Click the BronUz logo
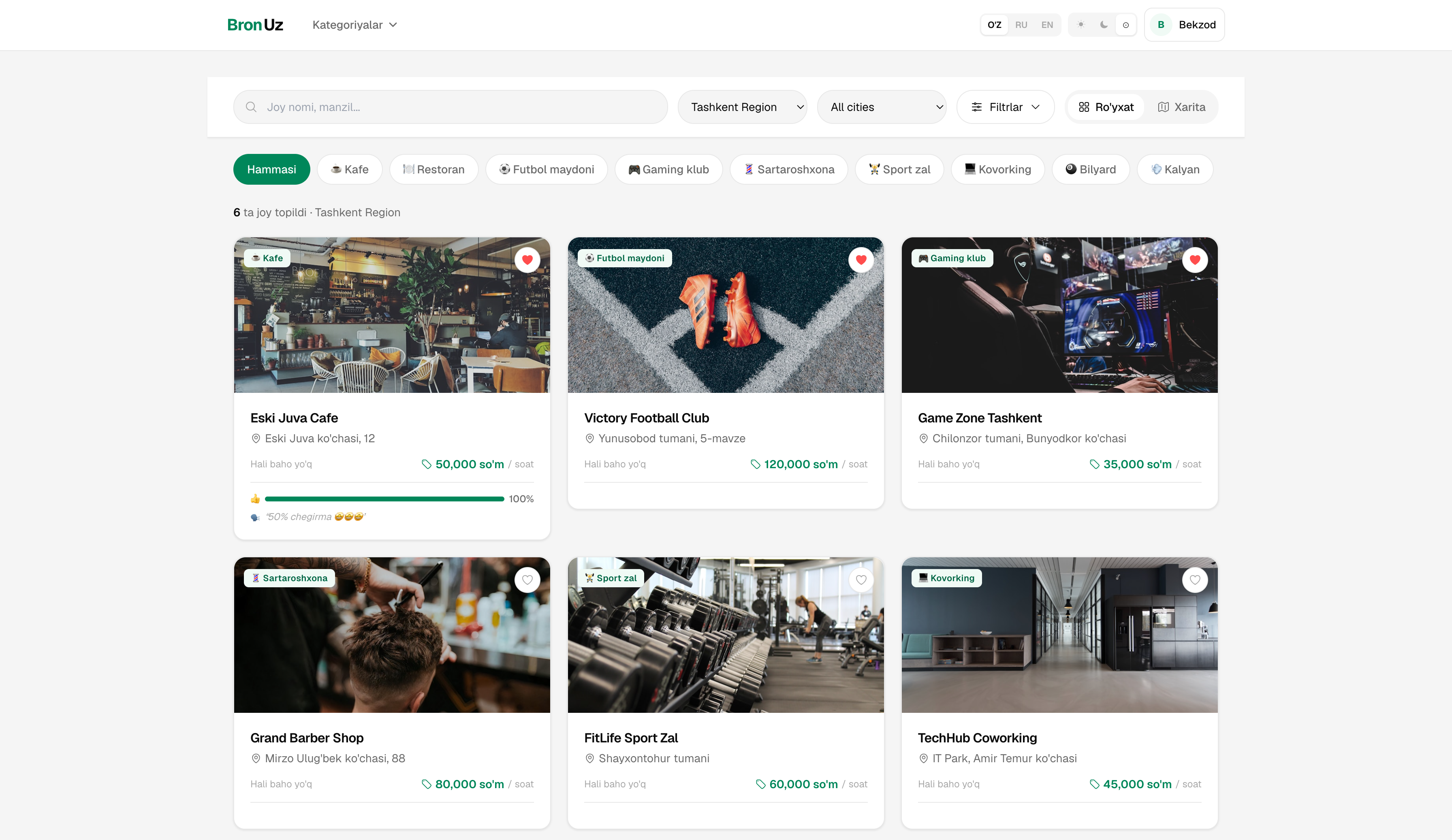This screenshot has height=840, width=1452. coord(255,25)
